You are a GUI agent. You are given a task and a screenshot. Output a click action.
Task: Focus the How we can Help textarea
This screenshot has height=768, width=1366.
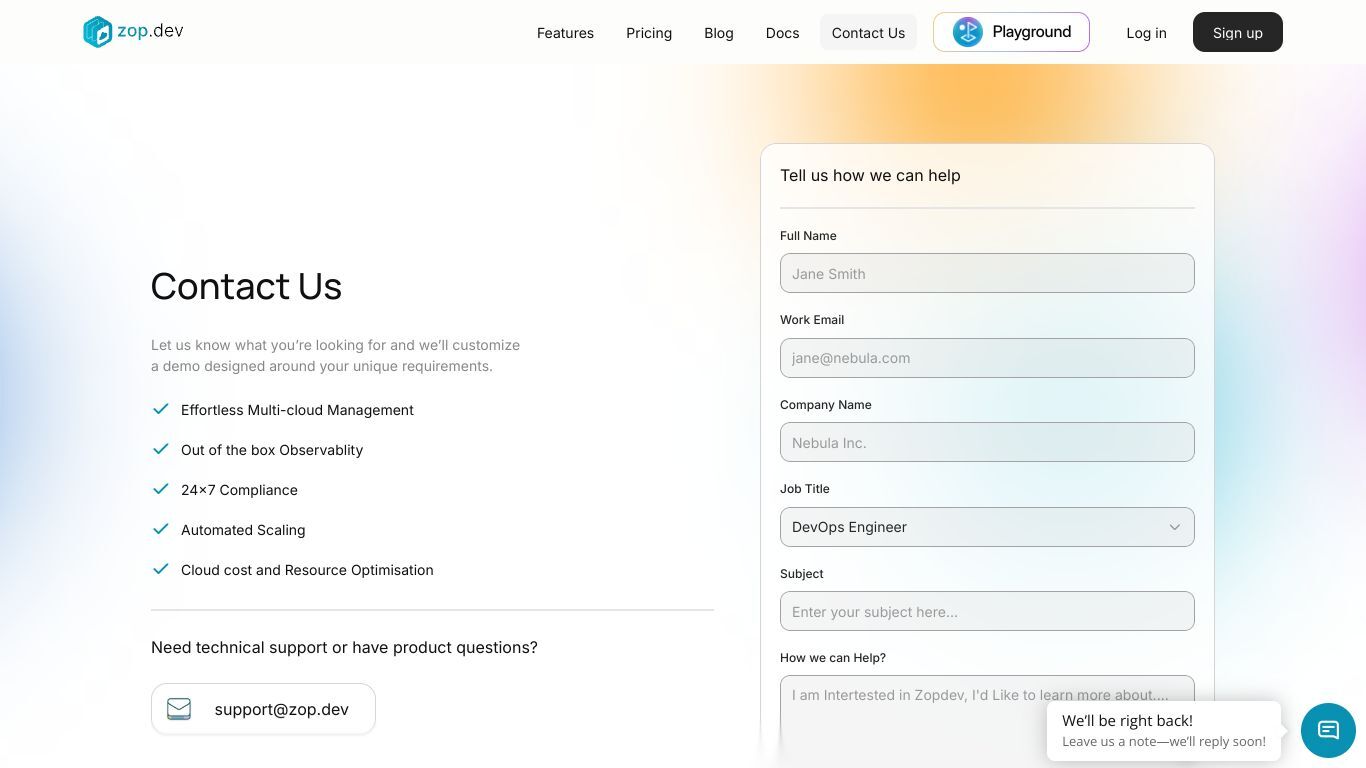(987, 721)
